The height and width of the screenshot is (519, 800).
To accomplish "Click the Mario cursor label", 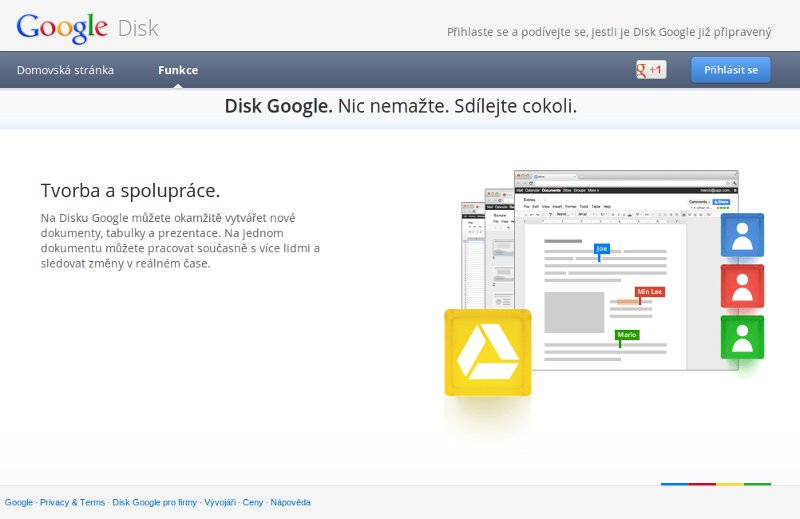I will coord(627,335).
